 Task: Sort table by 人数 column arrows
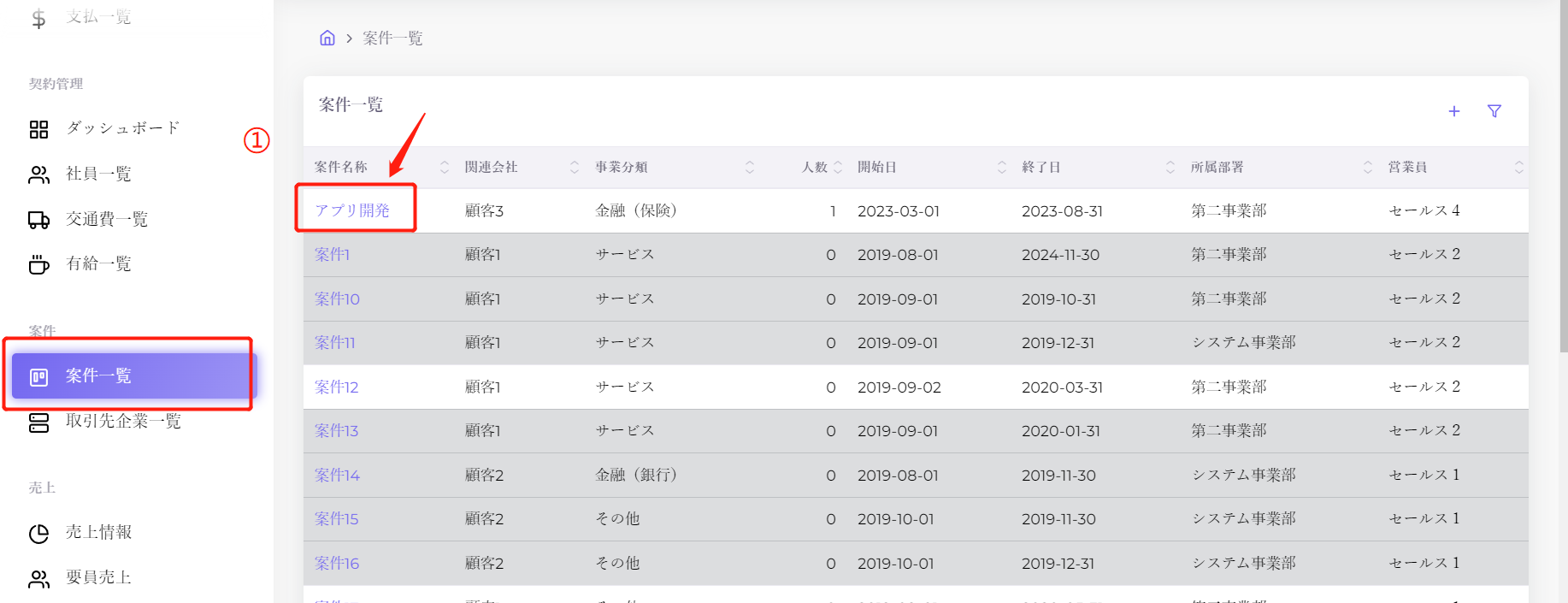[x=838, y=168]
